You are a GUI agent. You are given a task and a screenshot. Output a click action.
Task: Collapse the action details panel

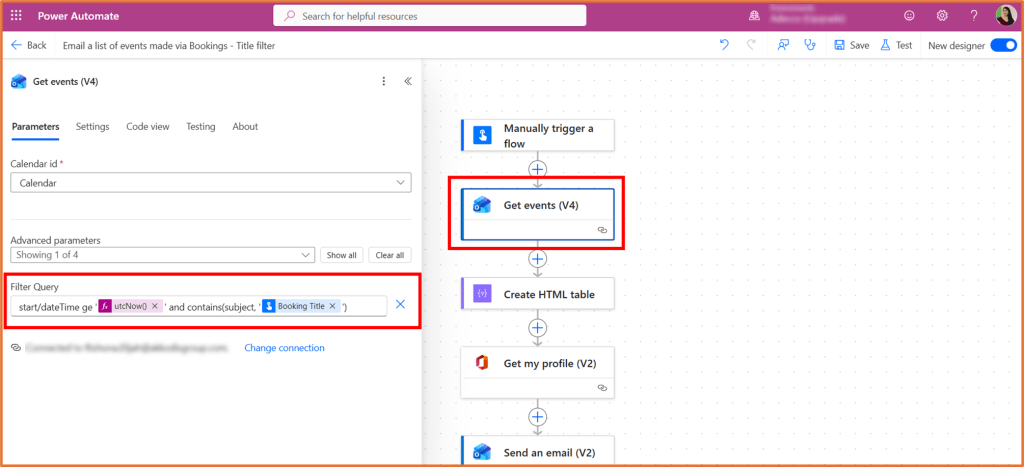[408, 82]
